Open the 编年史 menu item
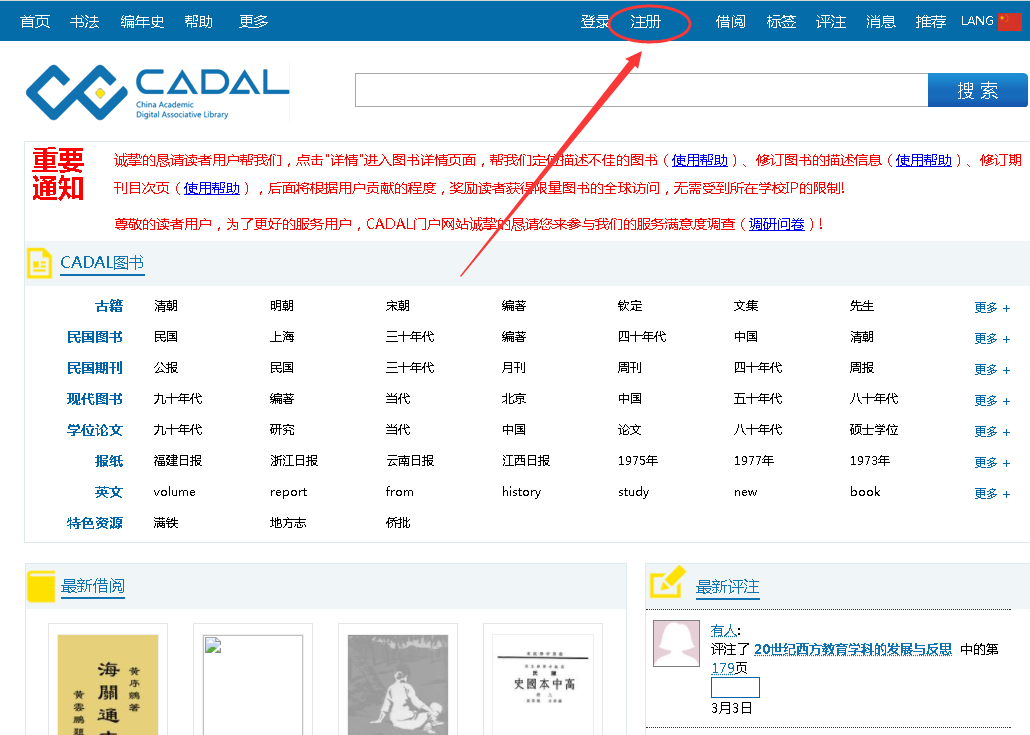 [142, 22]
